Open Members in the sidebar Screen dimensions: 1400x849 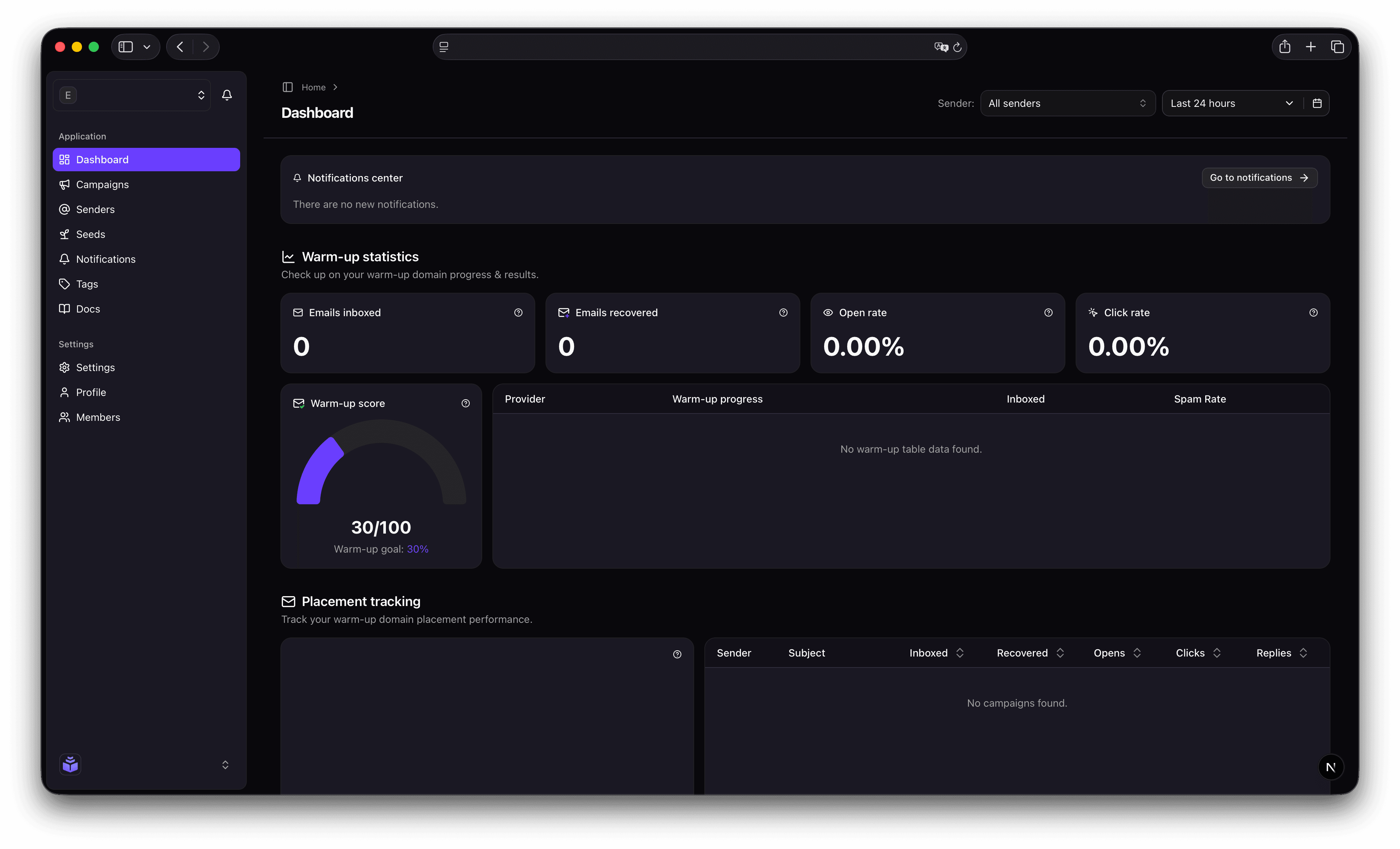146,418
